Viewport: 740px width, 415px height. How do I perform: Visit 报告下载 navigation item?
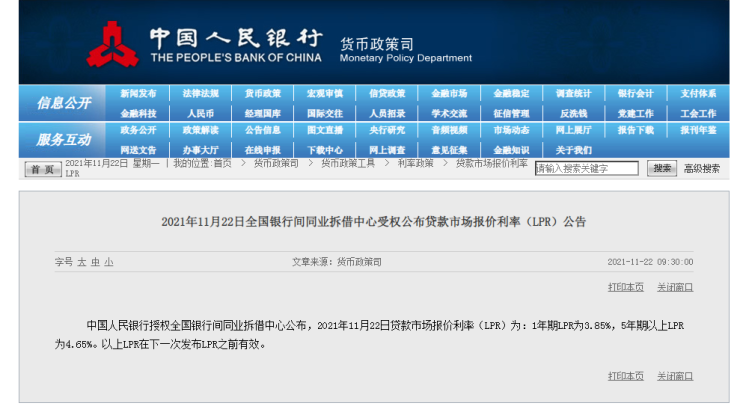[636, 130]
